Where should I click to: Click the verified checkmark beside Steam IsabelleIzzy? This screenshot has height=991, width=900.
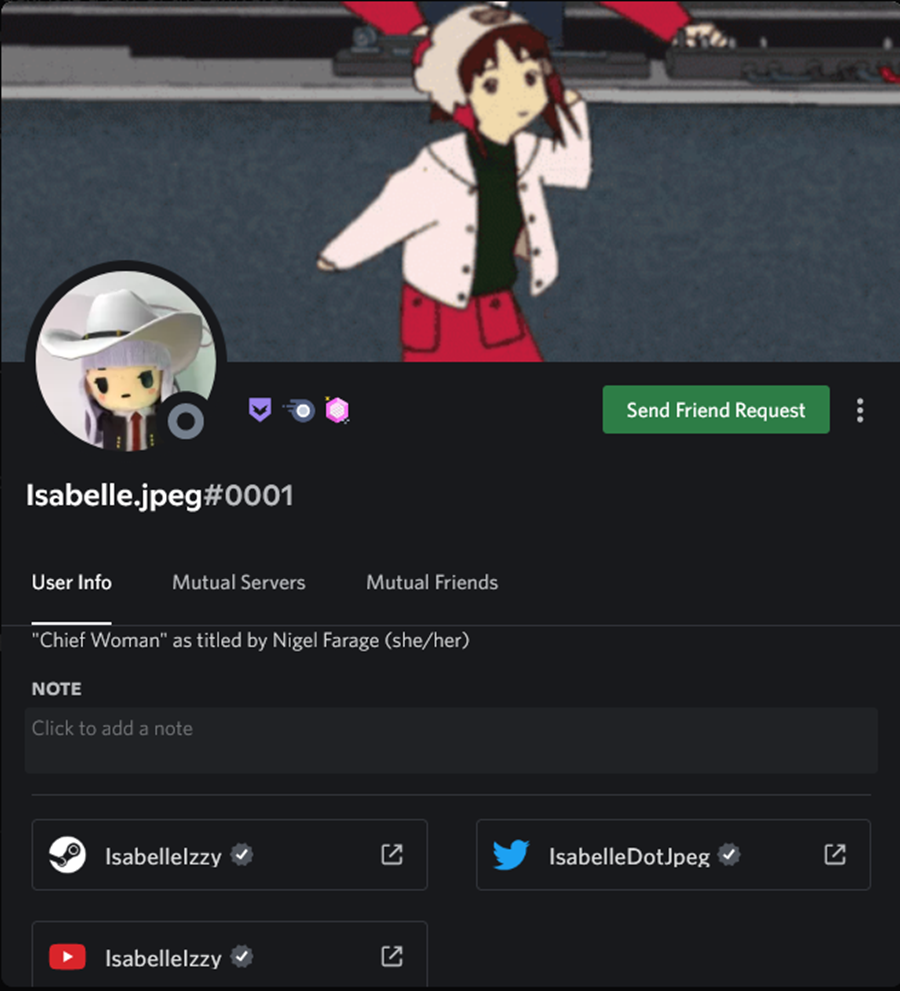(241, 854)
